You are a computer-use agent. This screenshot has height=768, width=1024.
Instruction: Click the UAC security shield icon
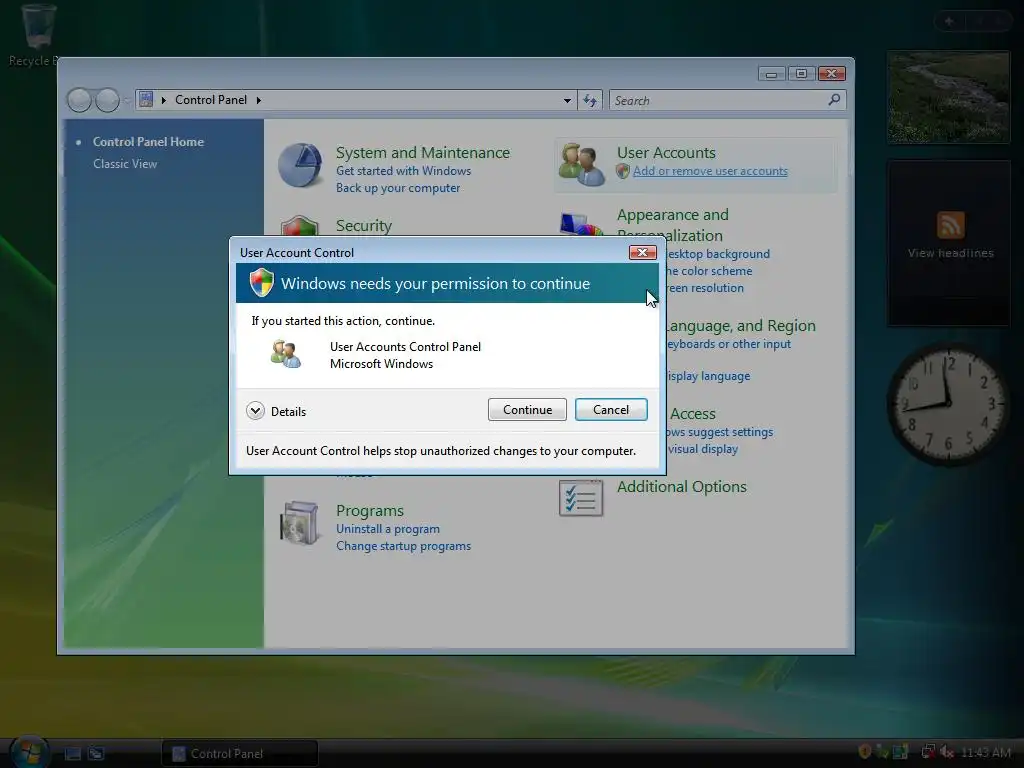[262, 283]
